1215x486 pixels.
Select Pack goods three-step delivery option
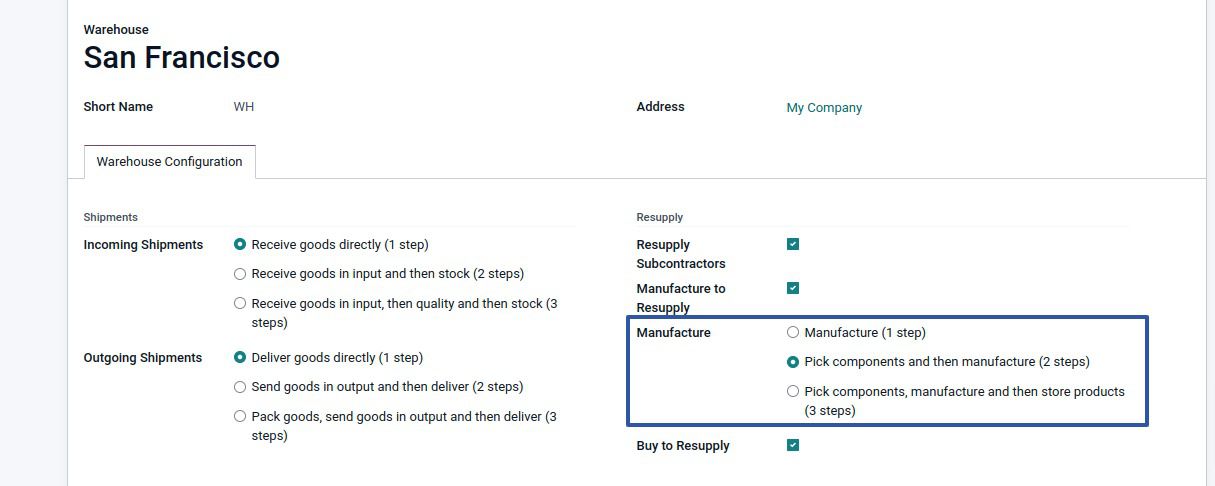click(240, 416)
